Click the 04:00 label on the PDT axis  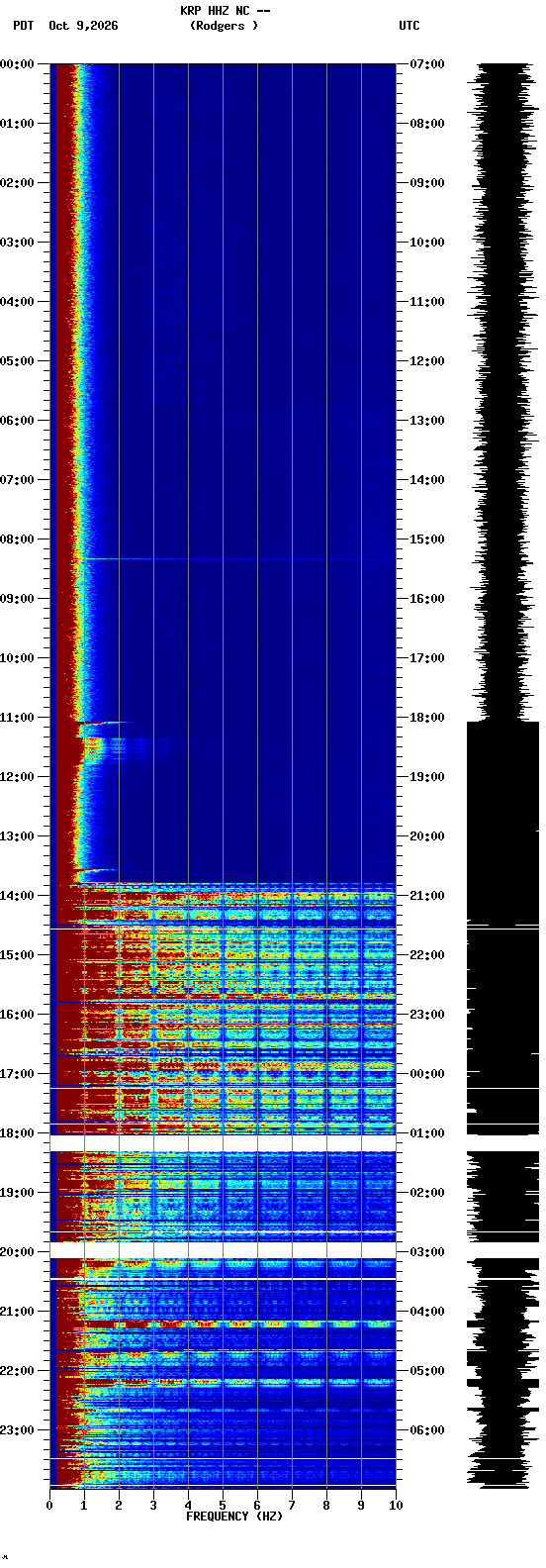17,302
